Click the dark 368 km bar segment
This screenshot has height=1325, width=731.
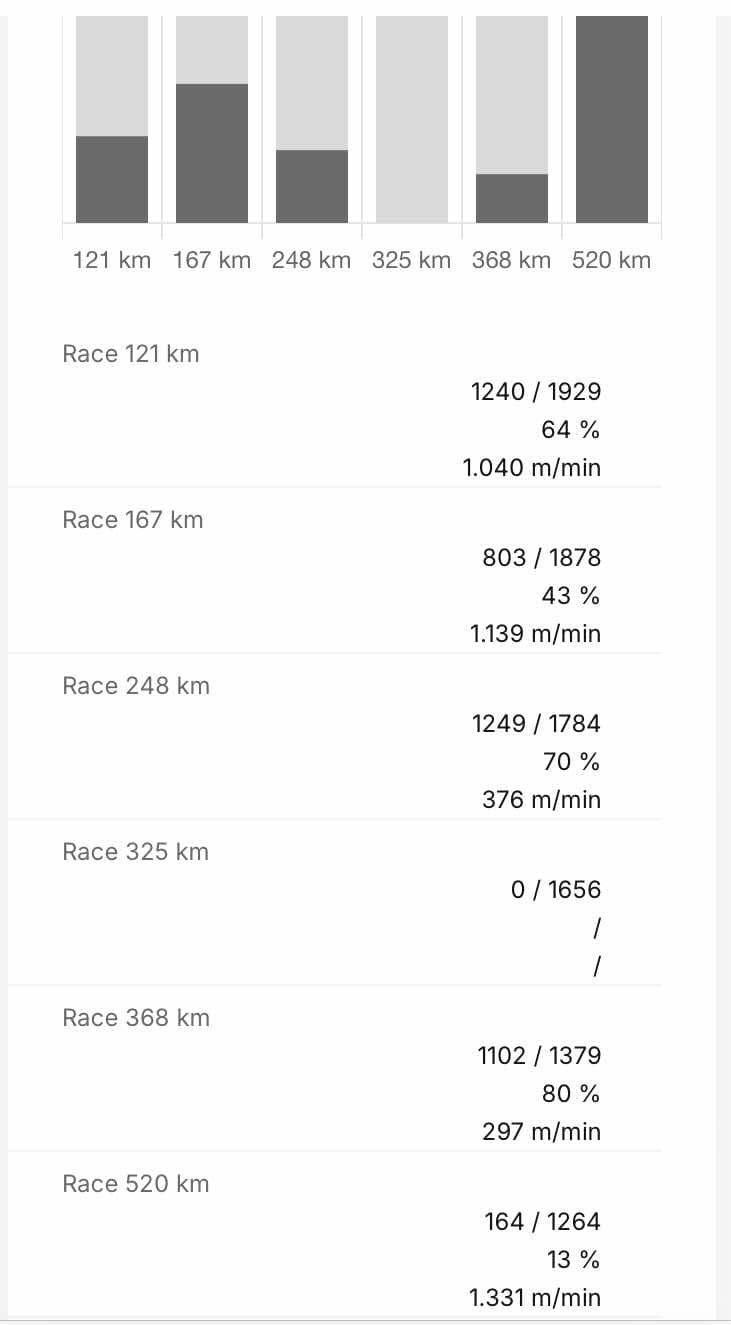[x=512, y=198]
